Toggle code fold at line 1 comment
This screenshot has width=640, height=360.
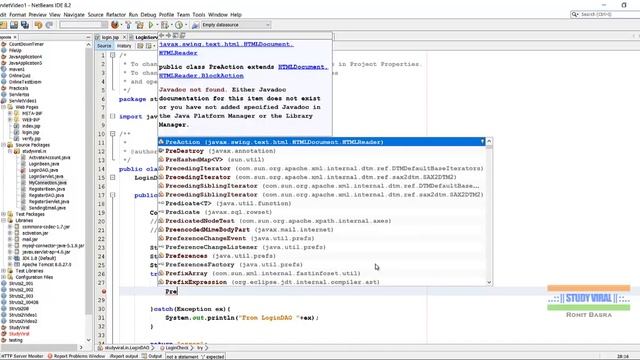pyautogui.click(x=113, y=55)
